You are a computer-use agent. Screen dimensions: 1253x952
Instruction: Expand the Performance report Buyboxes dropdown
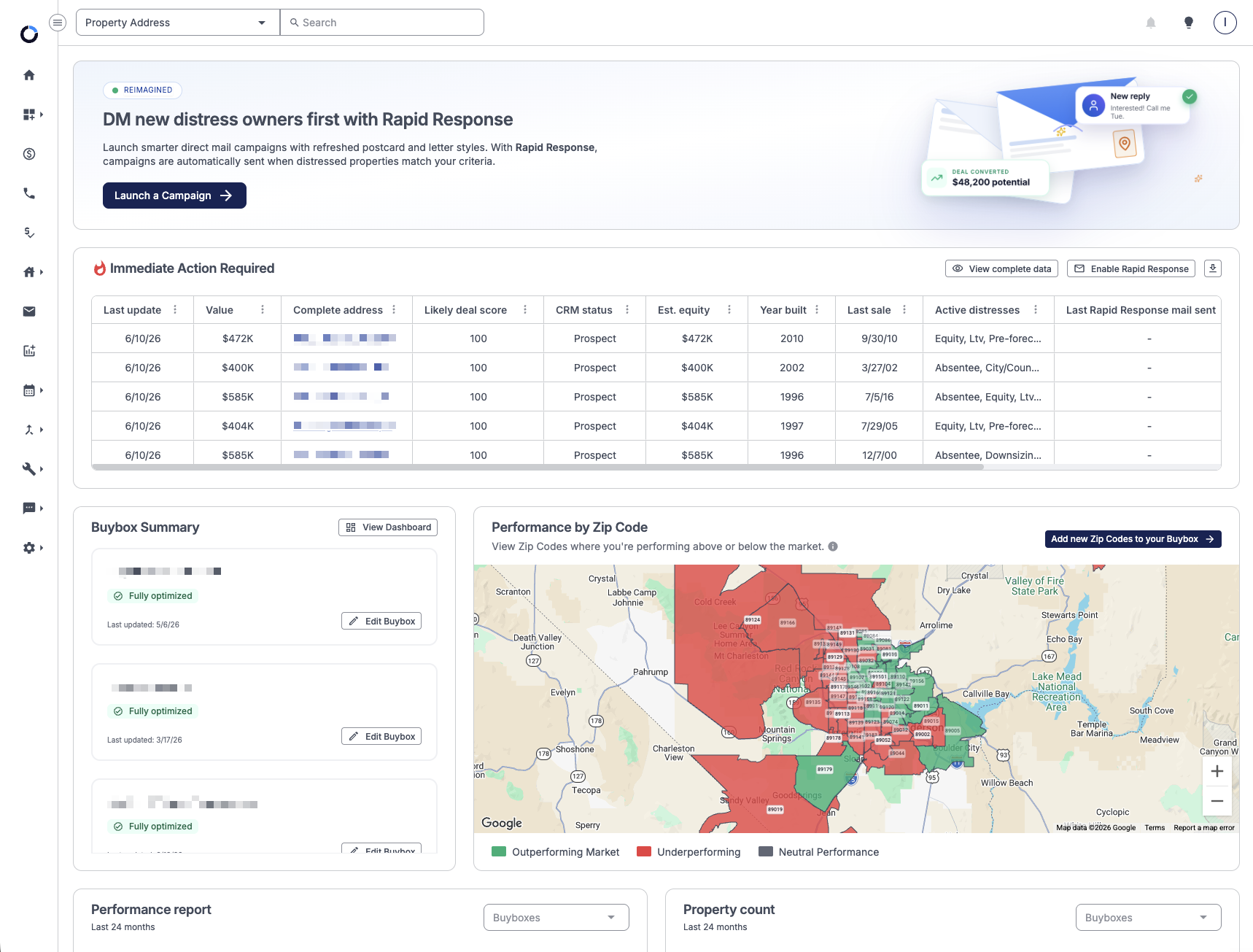tap(556, 918)
